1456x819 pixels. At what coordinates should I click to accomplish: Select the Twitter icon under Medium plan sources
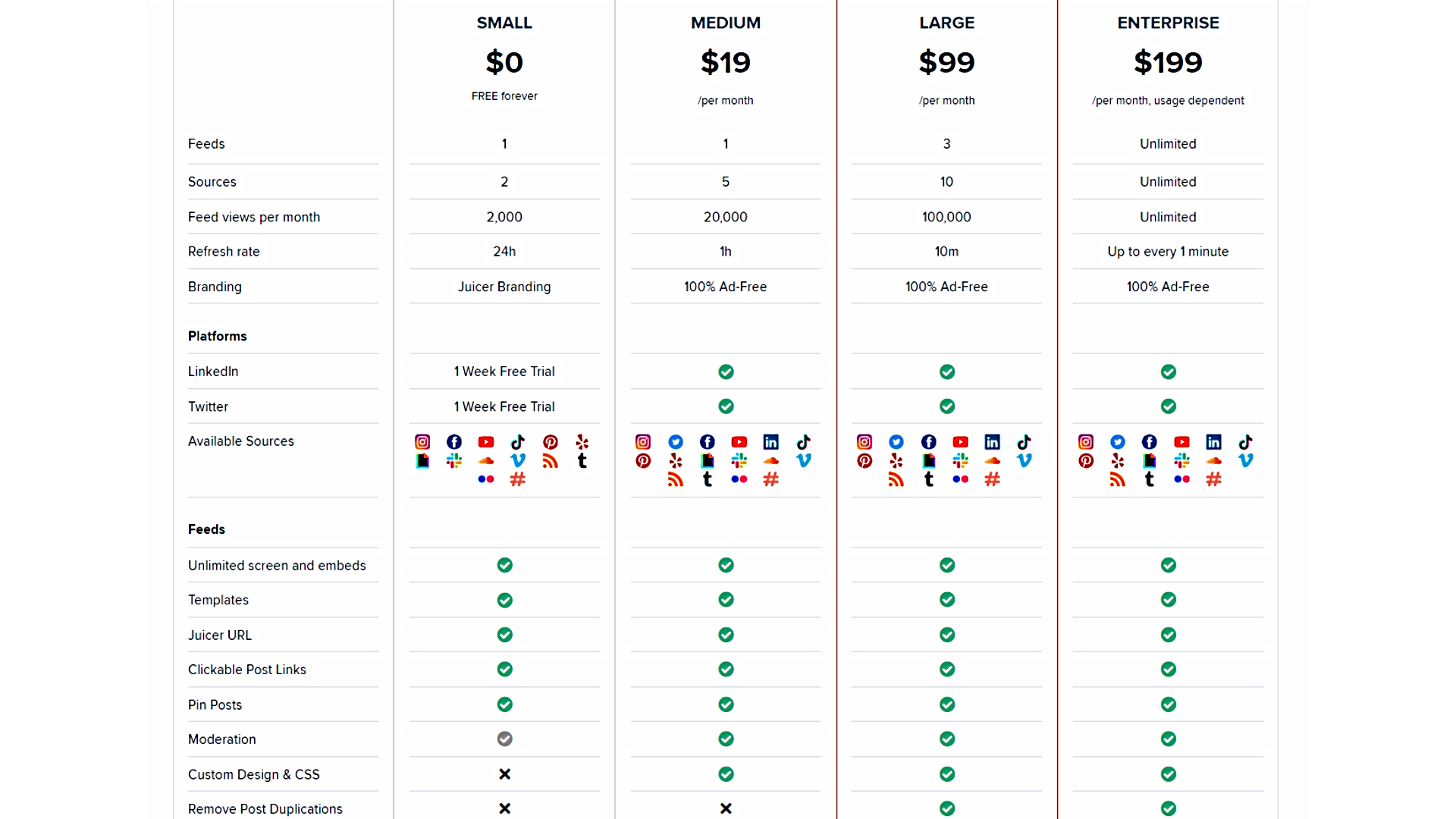pos(675,441)
